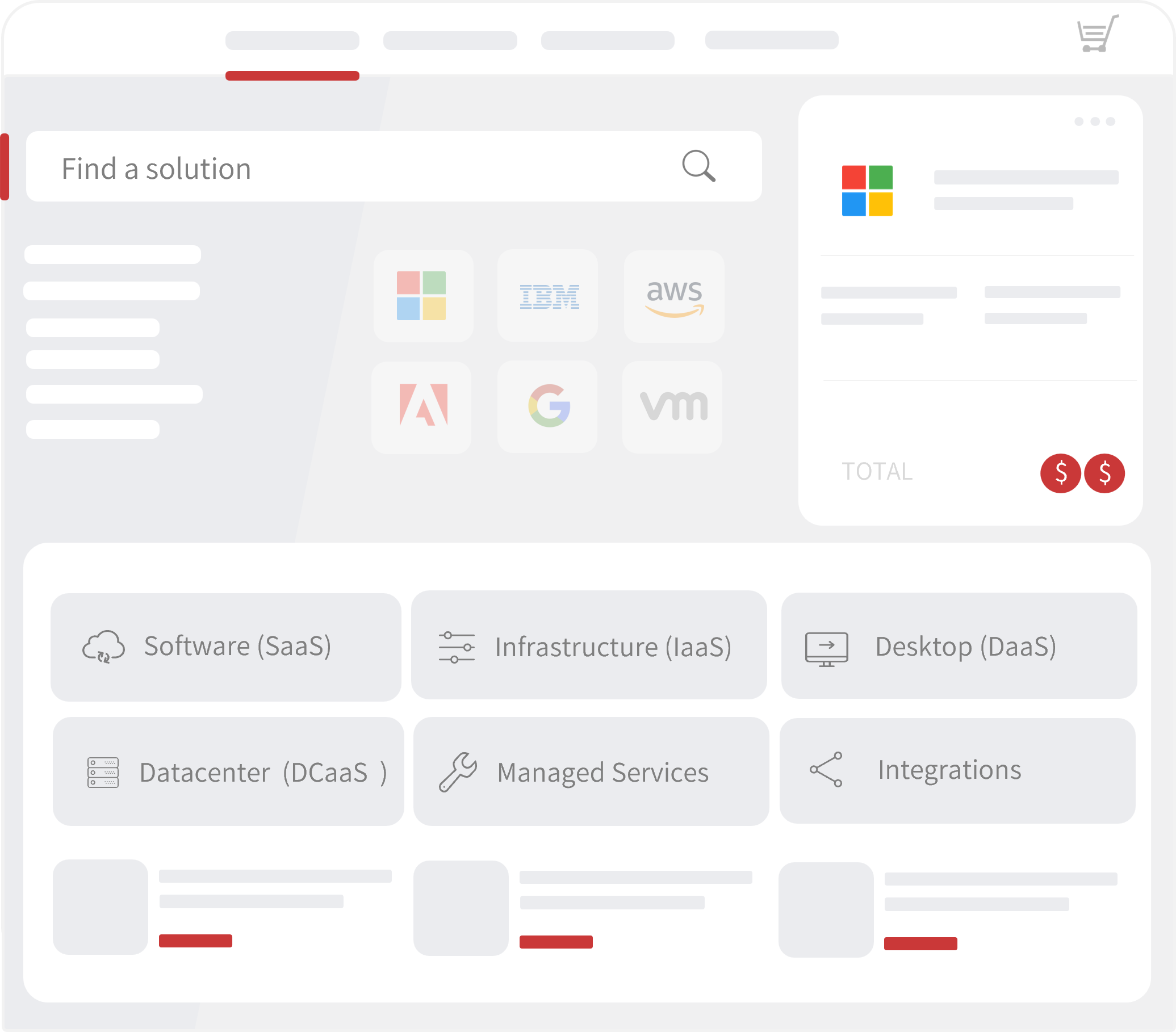Select the IBM vendor tile
The height and width of the screenshot is (1032, 1176).
pyautogui.click(x=548, y=296)
